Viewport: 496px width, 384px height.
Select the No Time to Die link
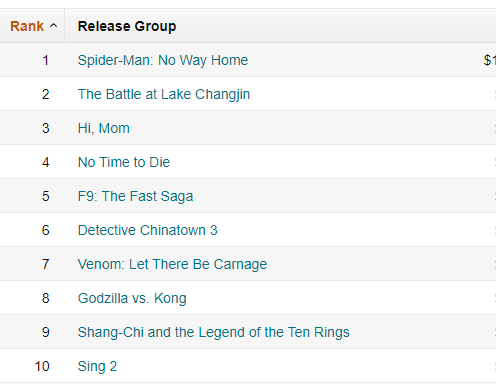click(x=124, y=162)
